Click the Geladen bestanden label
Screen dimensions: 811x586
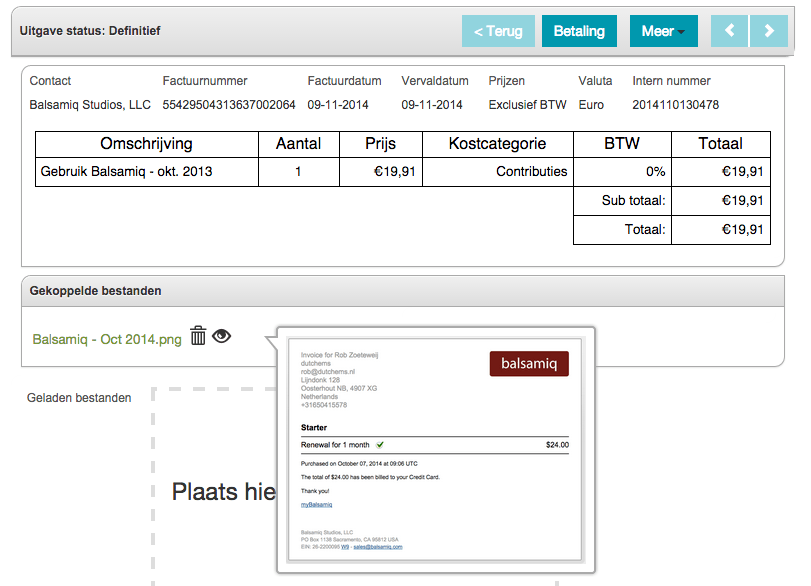coord(79,398)
